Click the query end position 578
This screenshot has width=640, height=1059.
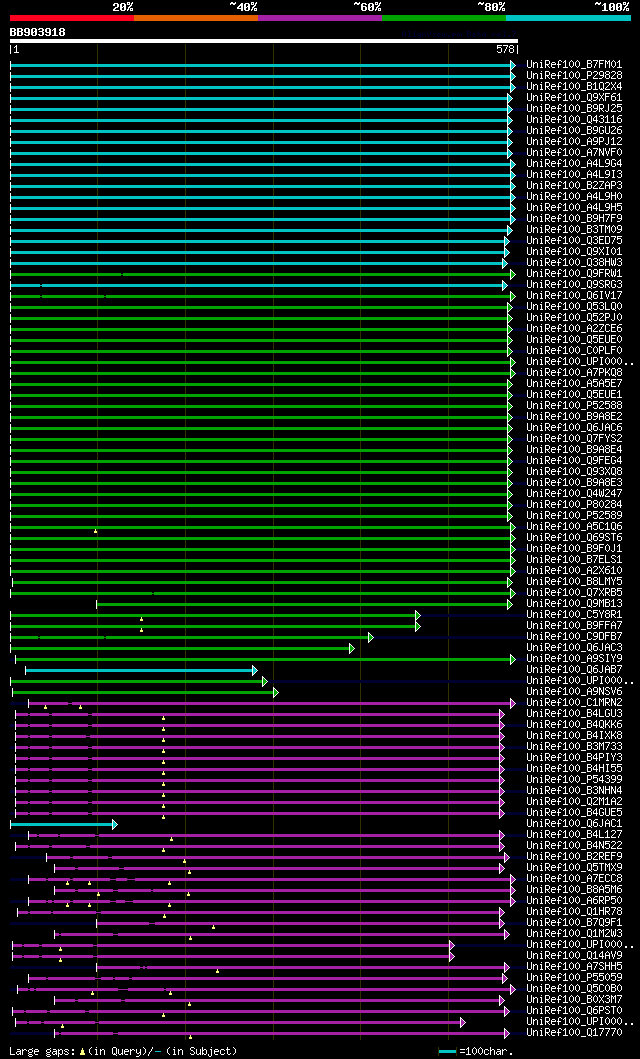505,49
